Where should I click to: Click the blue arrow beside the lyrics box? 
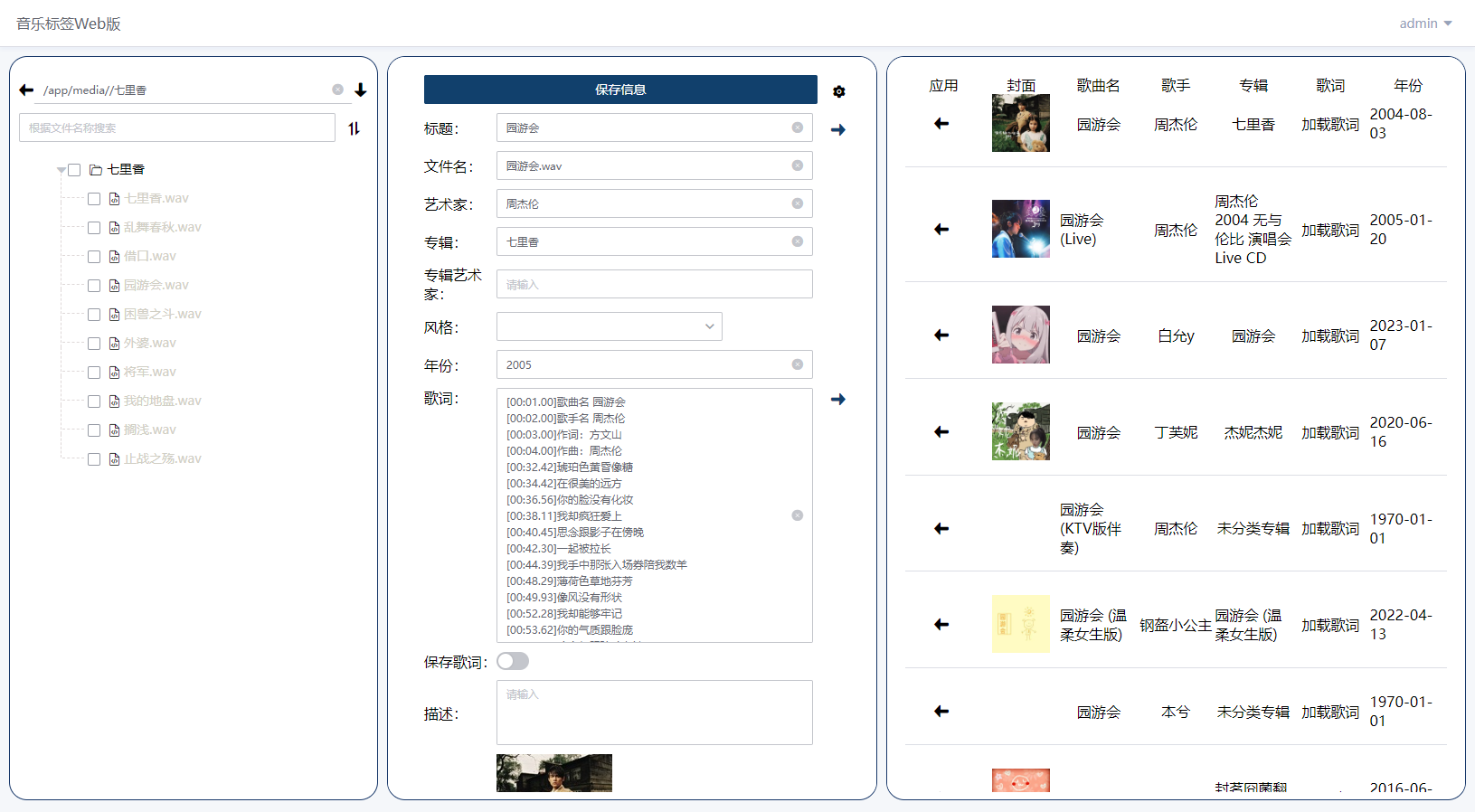[x=838, y=399]
